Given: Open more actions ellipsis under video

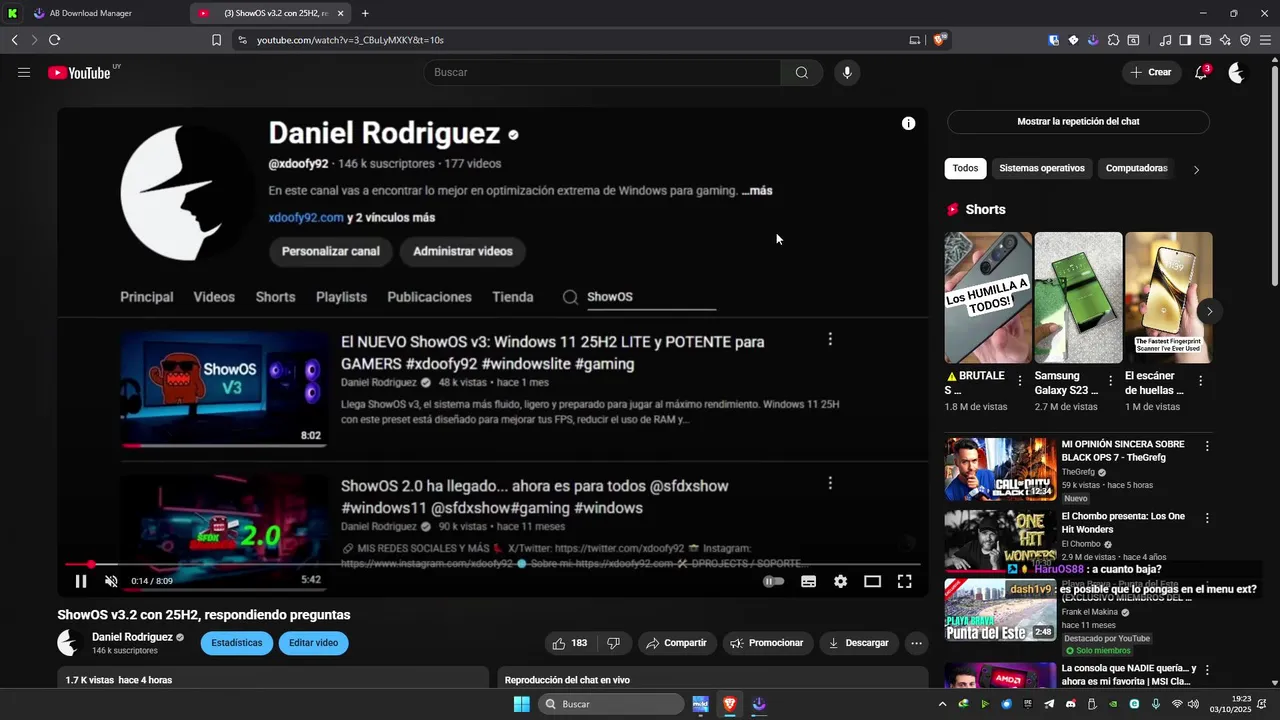Looking at the screenshot, I should 916,643.
